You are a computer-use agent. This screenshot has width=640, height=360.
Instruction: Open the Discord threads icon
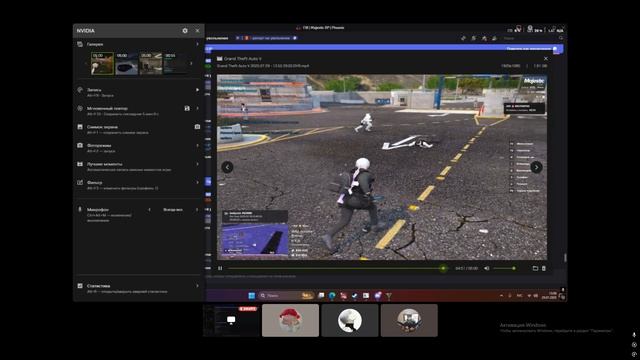click(463, 38)
